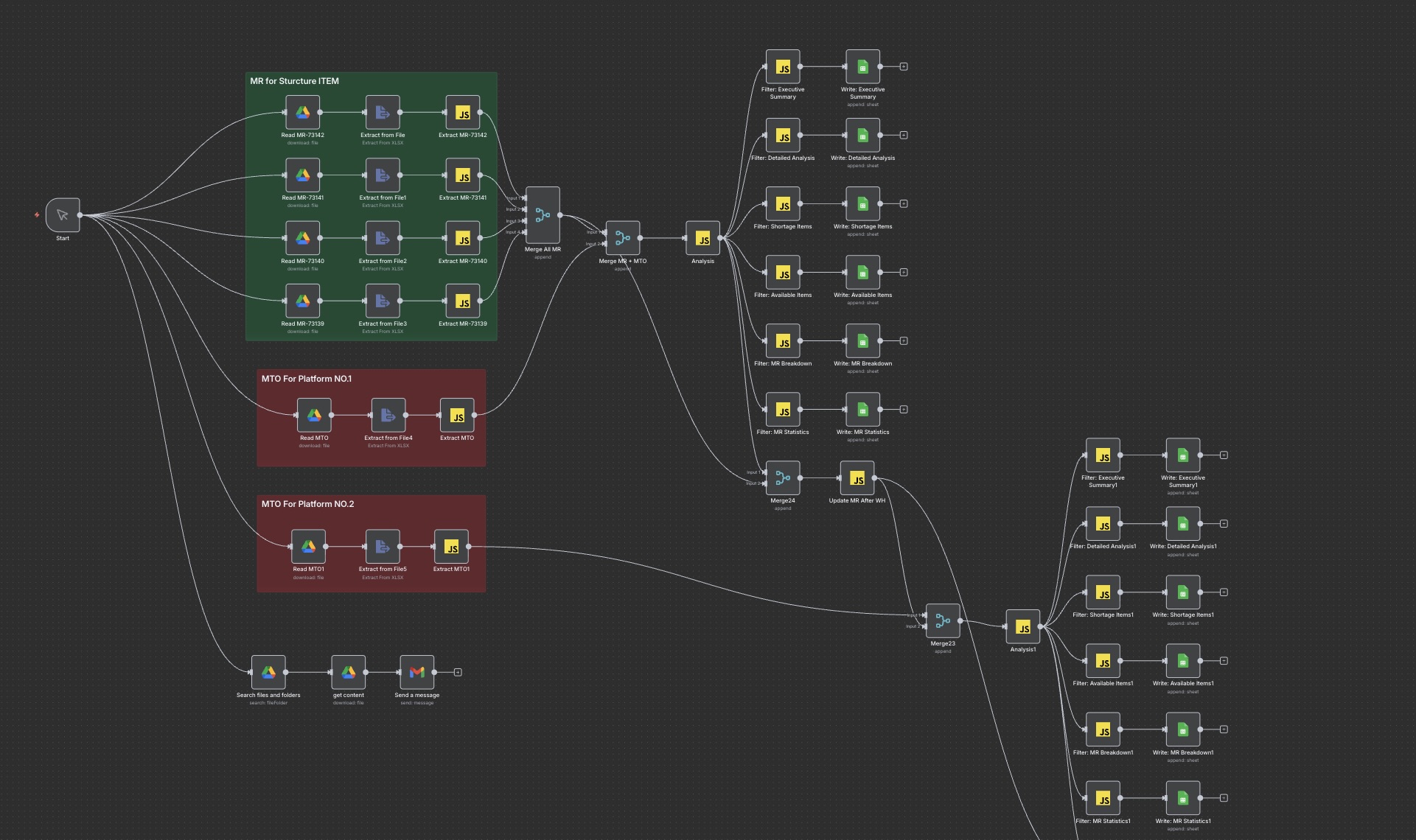Screen dimensions: 1416x840
Task: Add node after Write: Detailed Analysis1
Action: pyautogui.click(x=1224, y=524)
